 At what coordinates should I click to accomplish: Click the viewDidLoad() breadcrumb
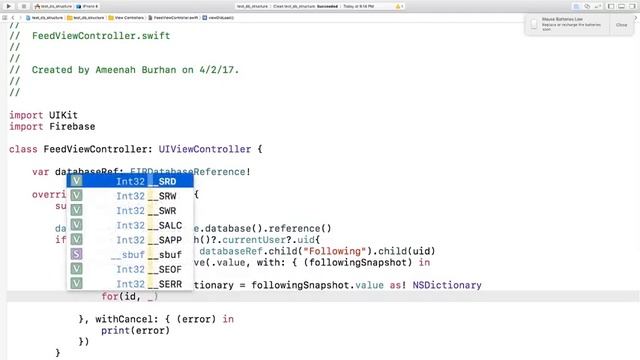pyautogui.click(x=218, y=18)
